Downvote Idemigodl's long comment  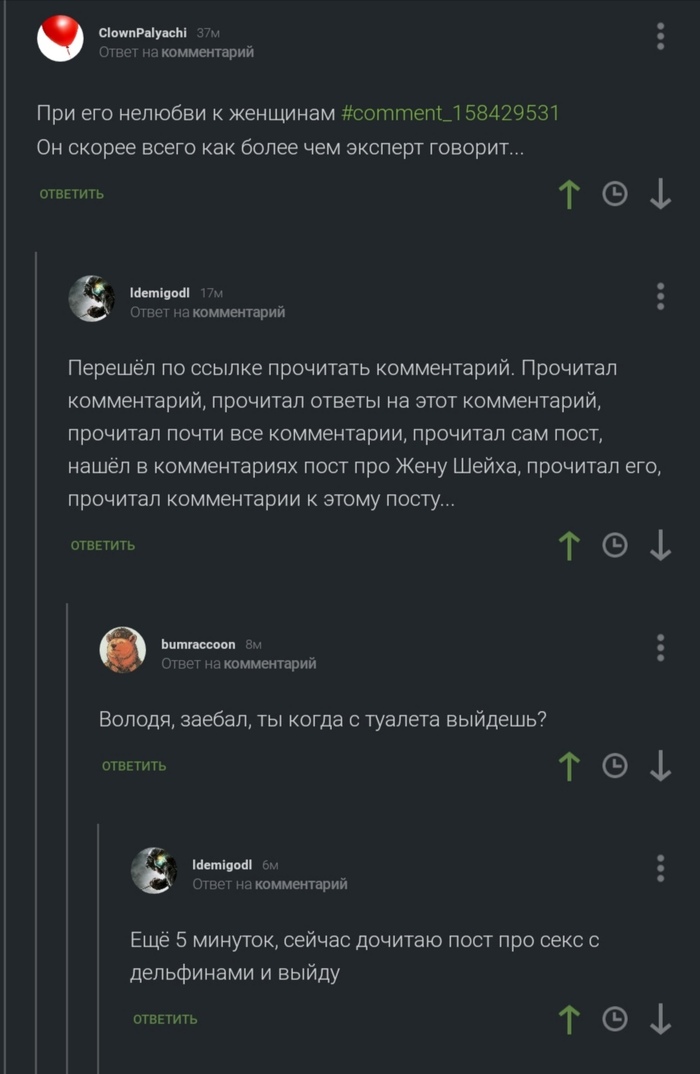[x=659, y=546]
